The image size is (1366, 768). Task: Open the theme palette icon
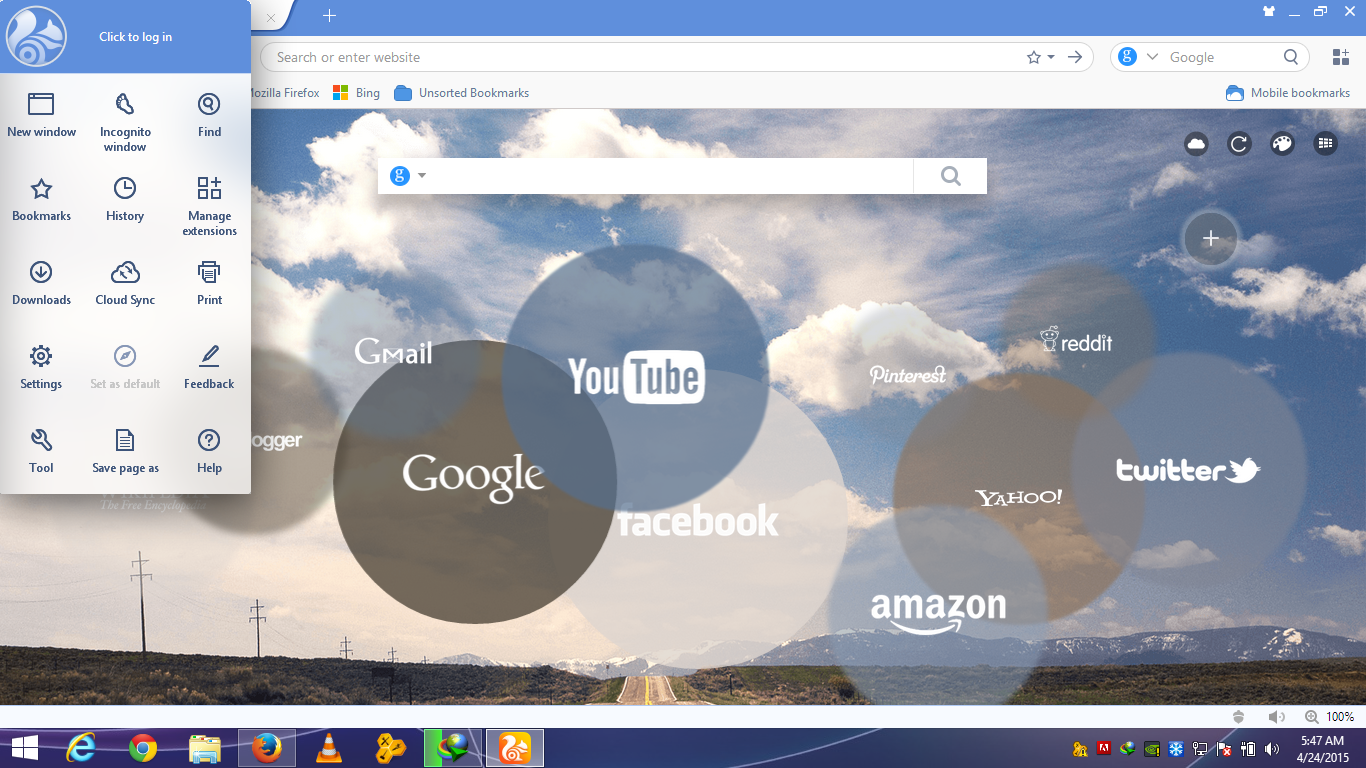point(1282,144)
